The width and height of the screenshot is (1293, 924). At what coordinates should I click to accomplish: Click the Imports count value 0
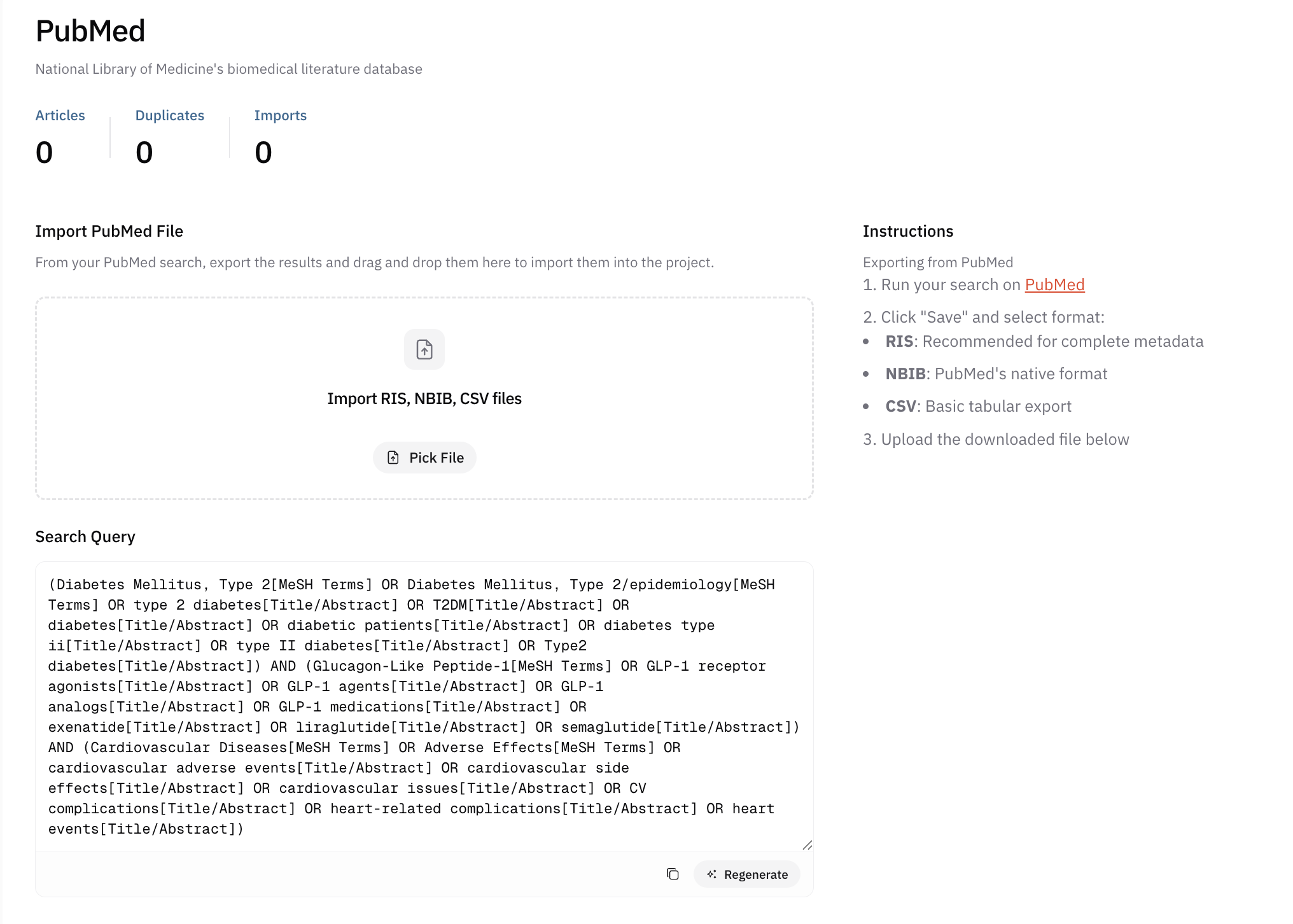pos(263,153)
